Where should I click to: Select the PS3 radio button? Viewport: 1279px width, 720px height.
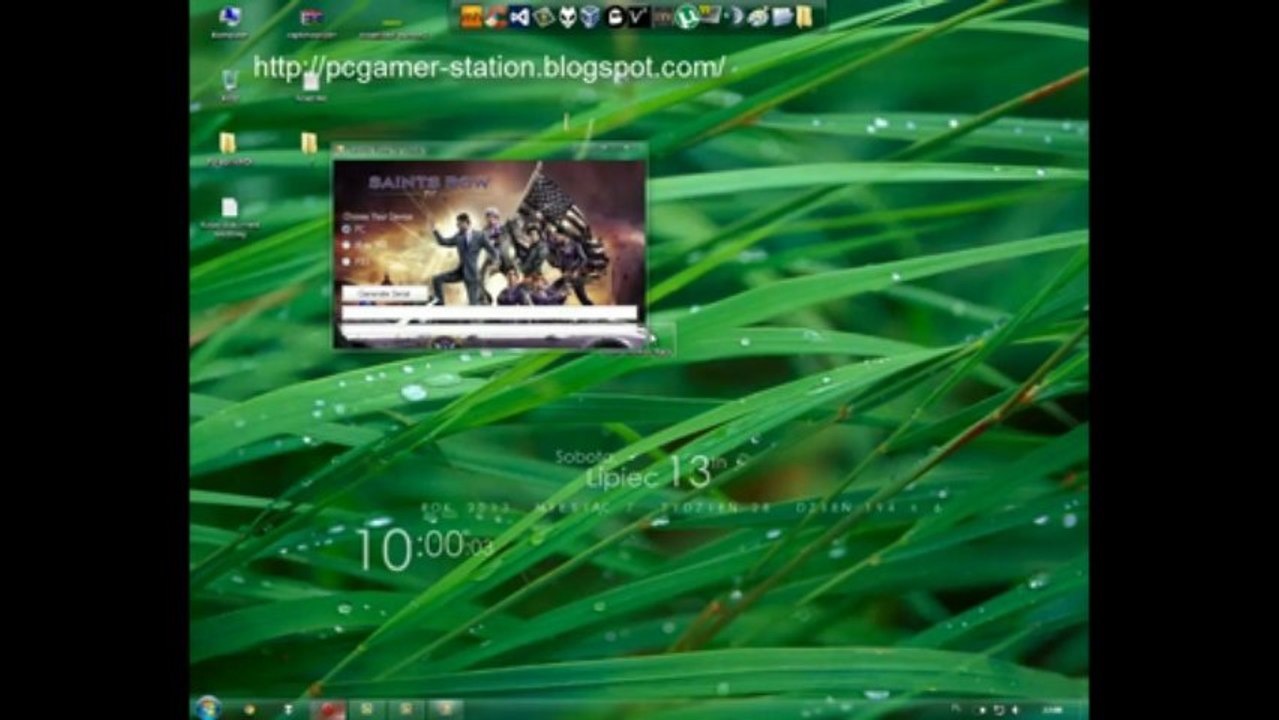[346, 261]
